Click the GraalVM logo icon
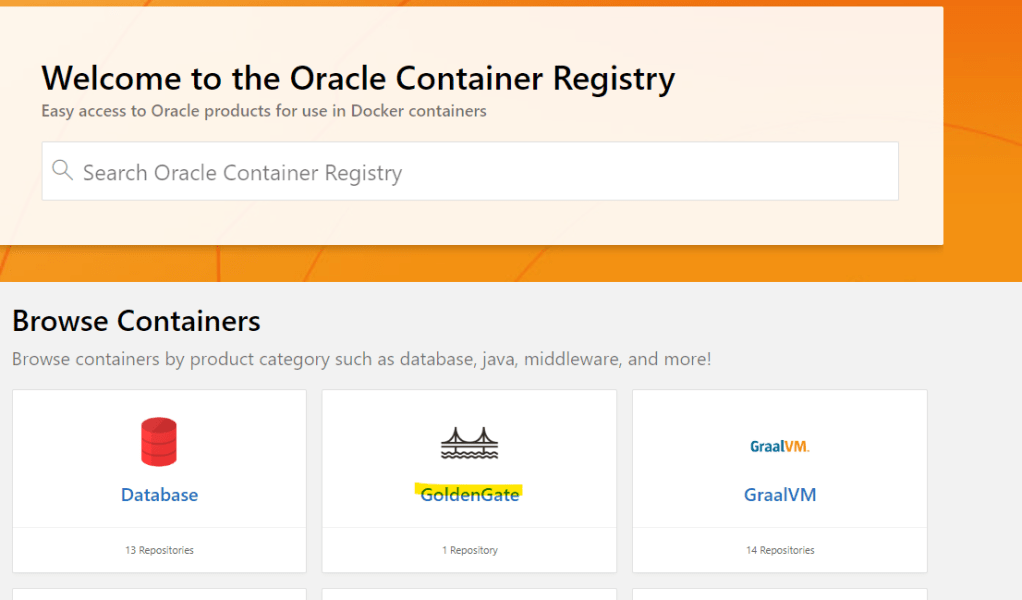 (779, 446)
